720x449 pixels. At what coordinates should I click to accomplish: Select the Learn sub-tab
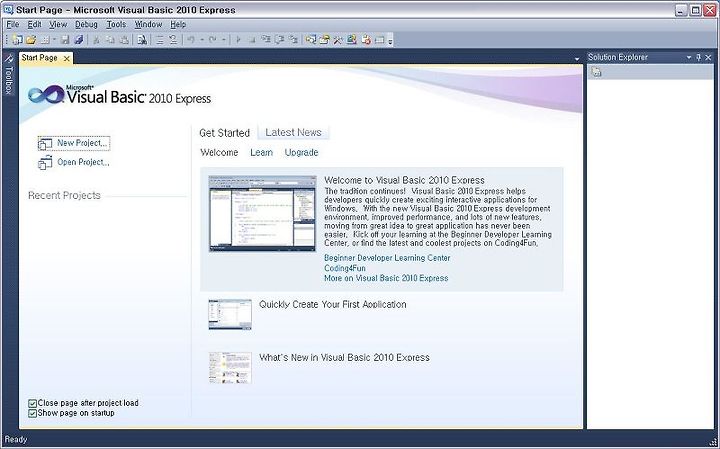click(x=261, y=152)
